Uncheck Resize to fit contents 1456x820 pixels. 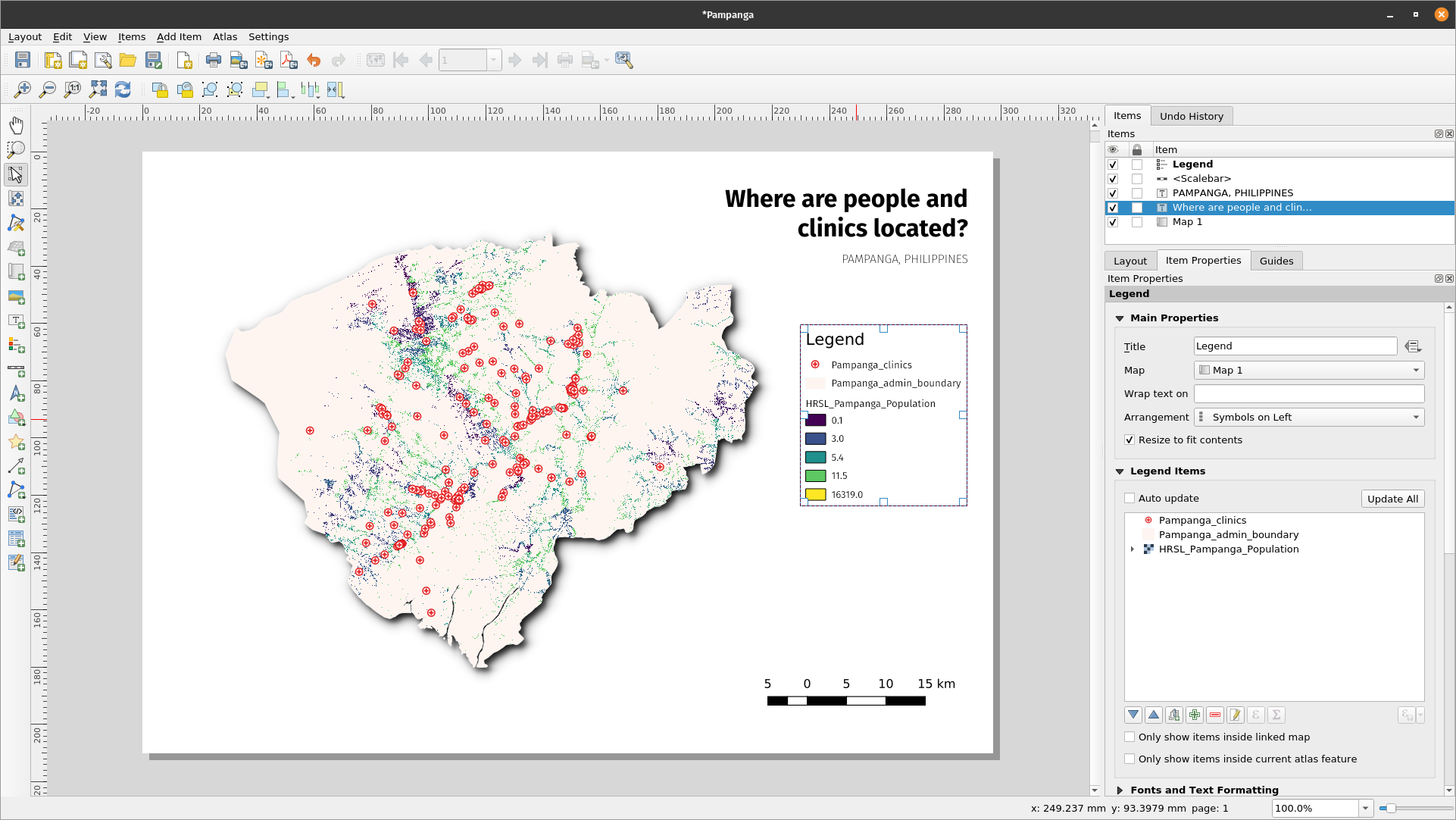pyautogui.click(x=1129, y=440)
